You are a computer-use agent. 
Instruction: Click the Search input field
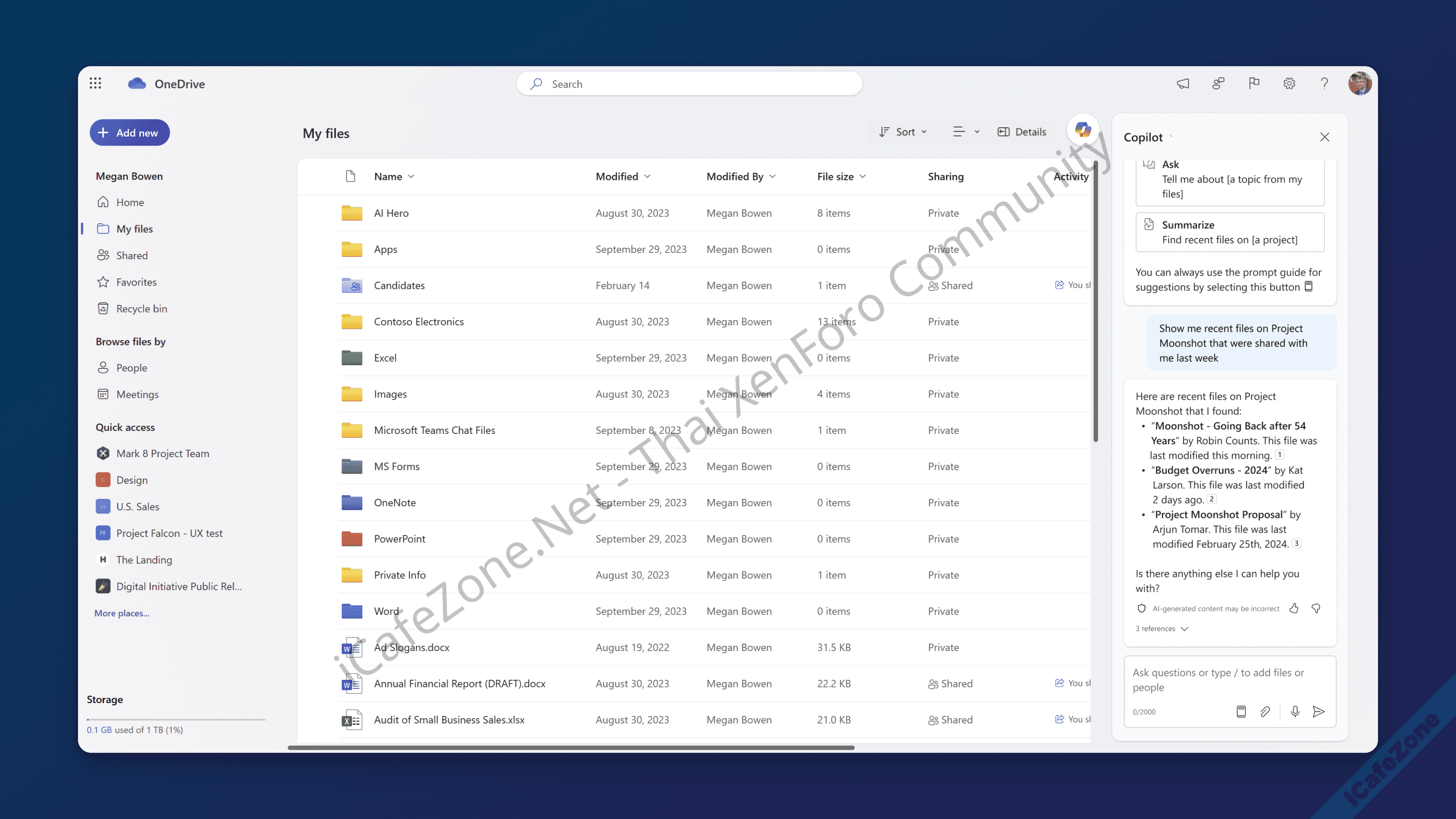pos(690,83)
